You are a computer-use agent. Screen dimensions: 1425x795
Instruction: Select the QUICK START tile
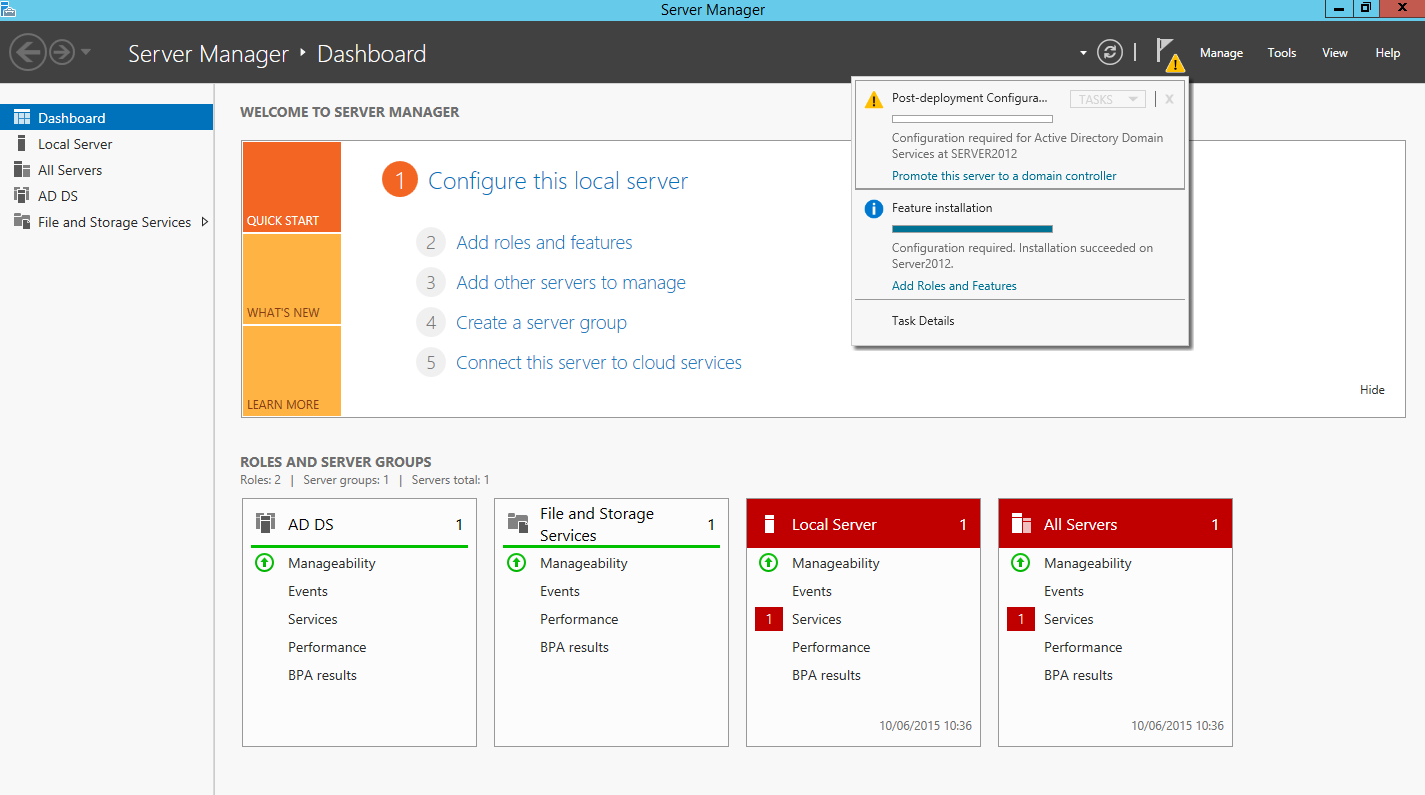pyautogui.click(x=291, y=187)
